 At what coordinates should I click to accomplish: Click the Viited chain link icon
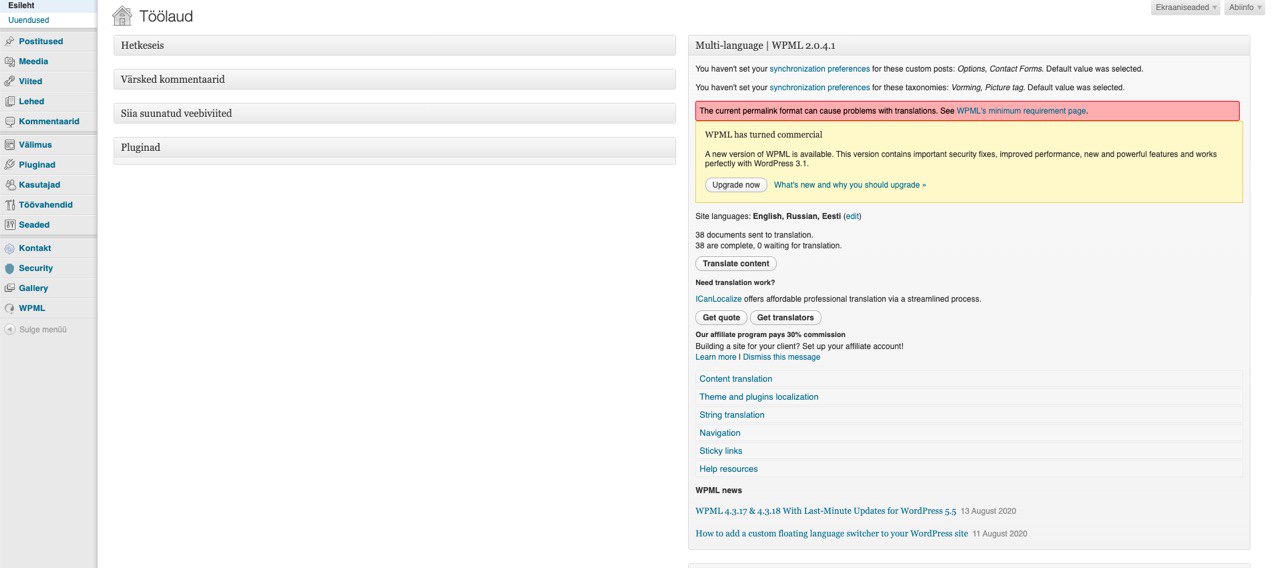(x=9, y=81)
